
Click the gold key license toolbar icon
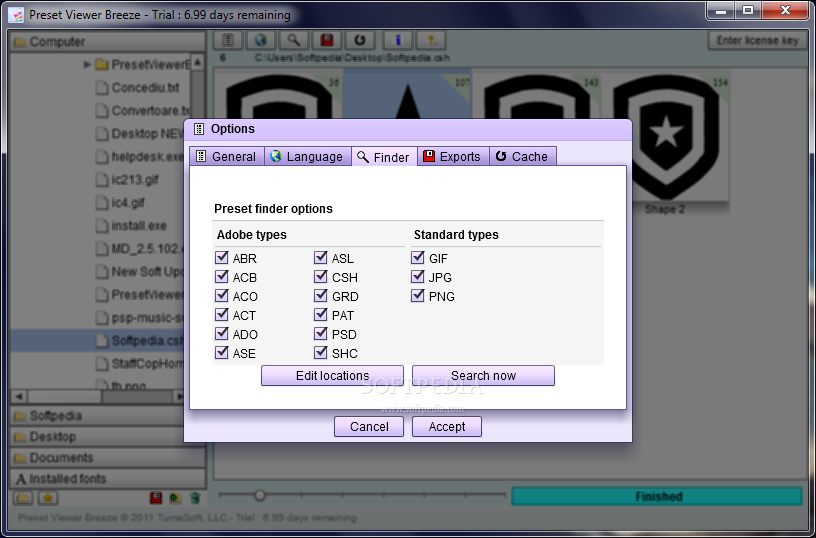[x=431, y=40]
